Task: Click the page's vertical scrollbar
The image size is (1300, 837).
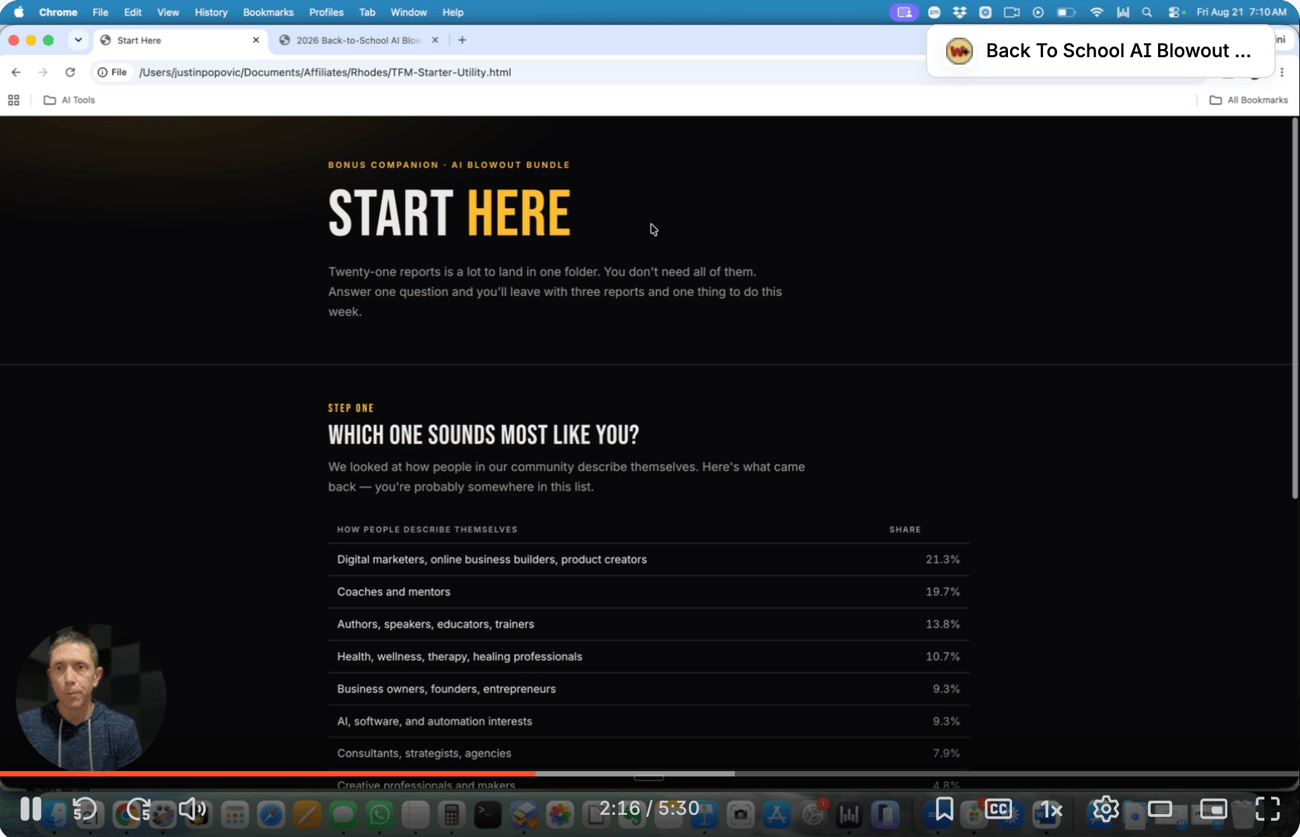Action: tap(1295, 310)
